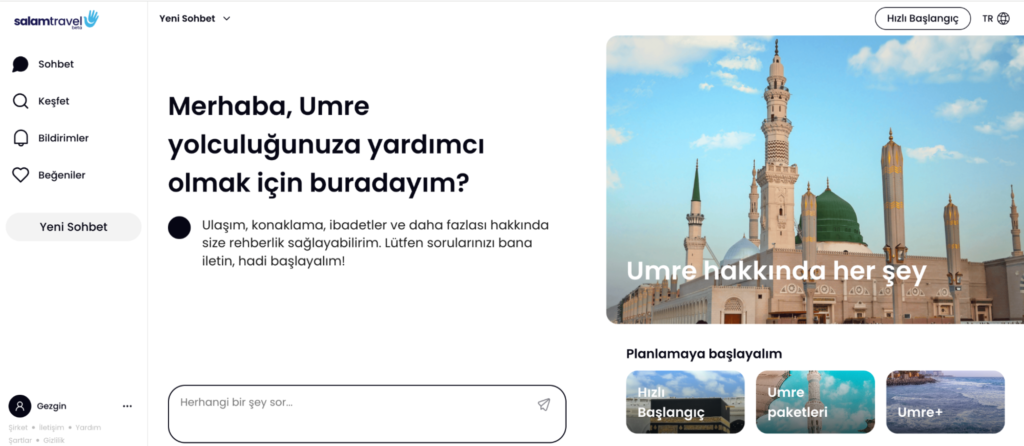Open the Şartlar footer link
The image size is (1024, 446).
click(x=20, y=440)
